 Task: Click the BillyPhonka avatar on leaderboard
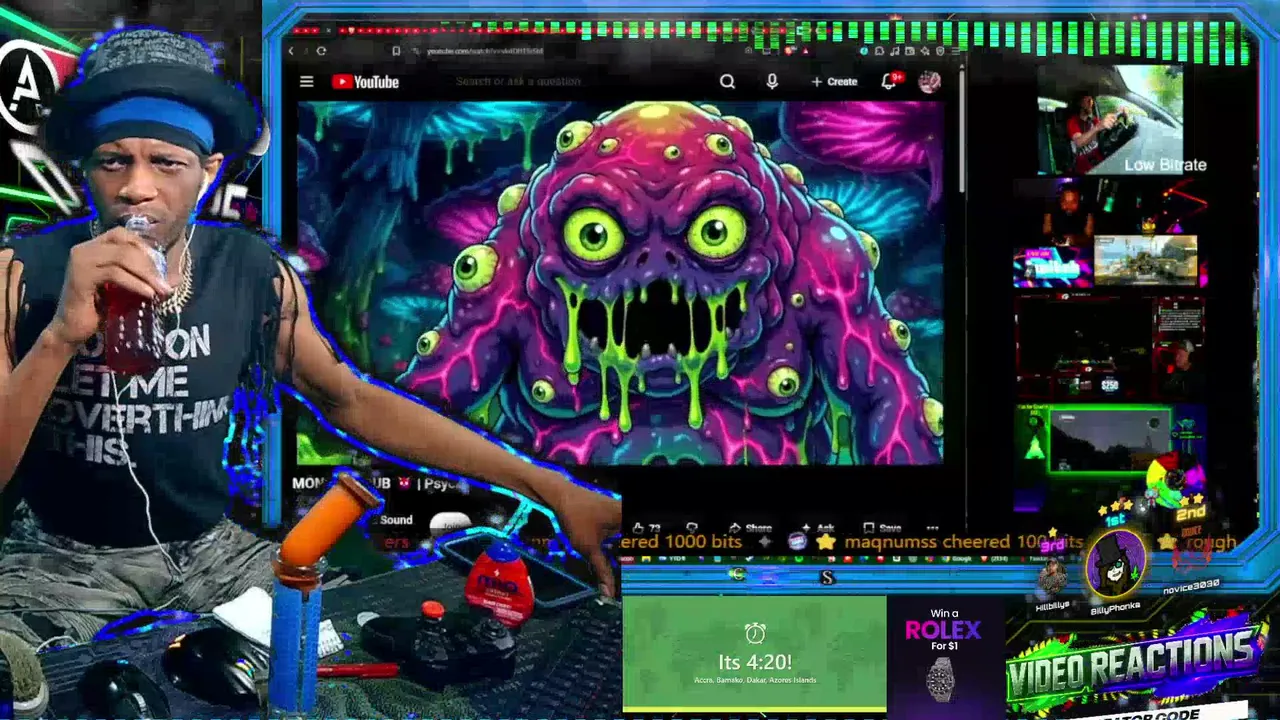click(x=1115, y=566)
